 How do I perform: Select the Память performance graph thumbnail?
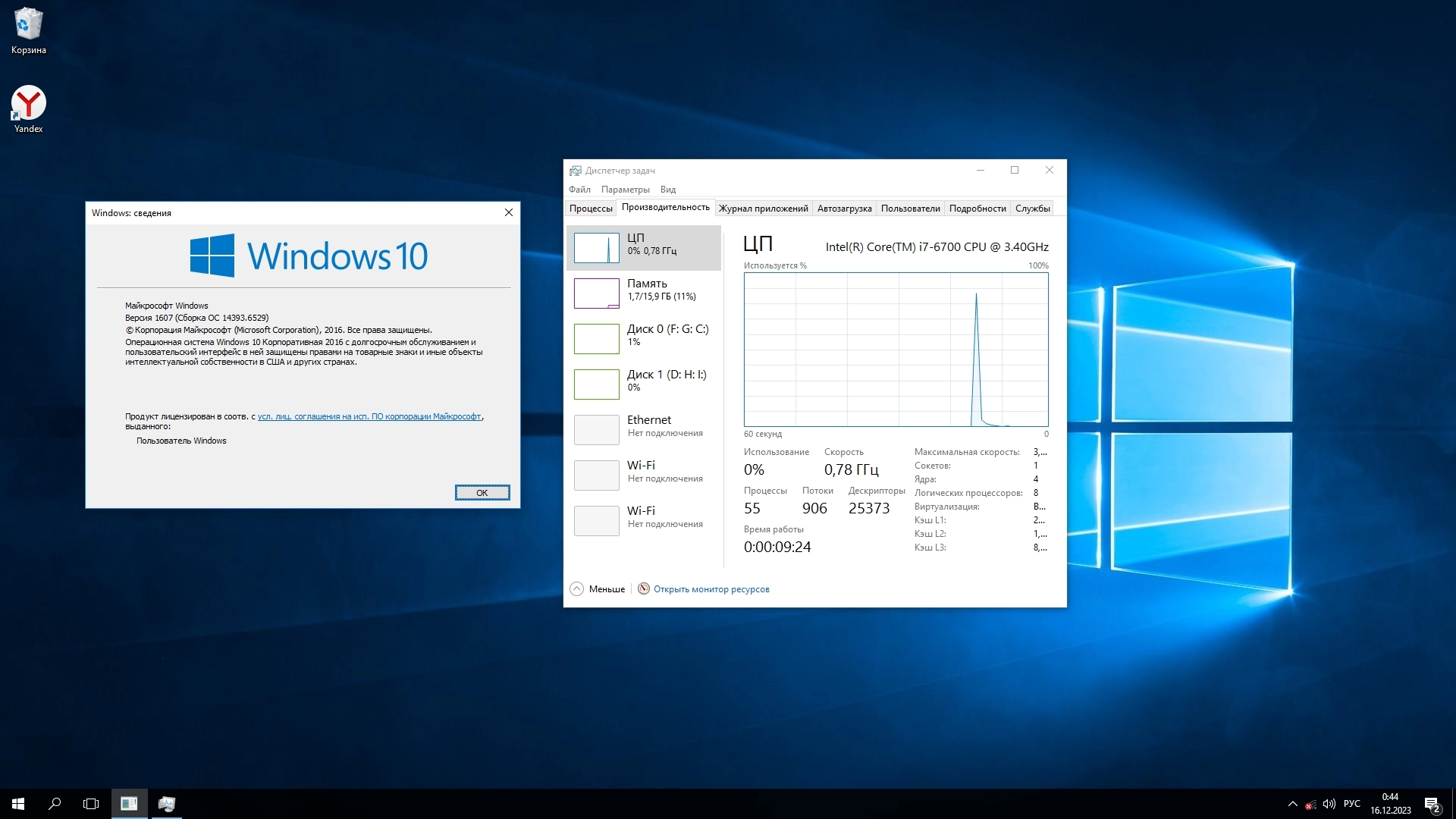coord(597,293)
